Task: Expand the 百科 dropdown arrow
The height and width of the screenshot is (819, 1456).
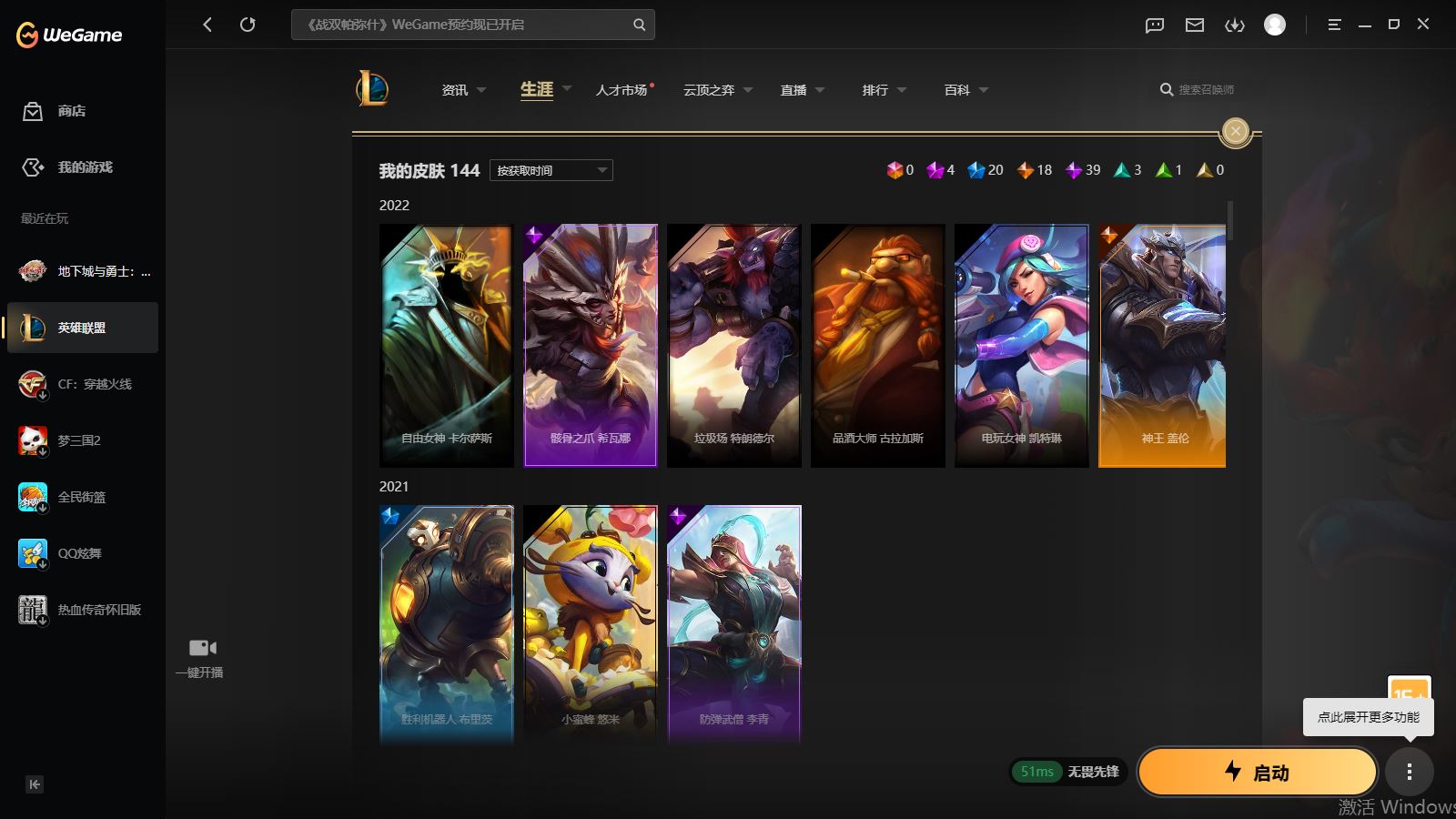Action: tap(984, 90)
